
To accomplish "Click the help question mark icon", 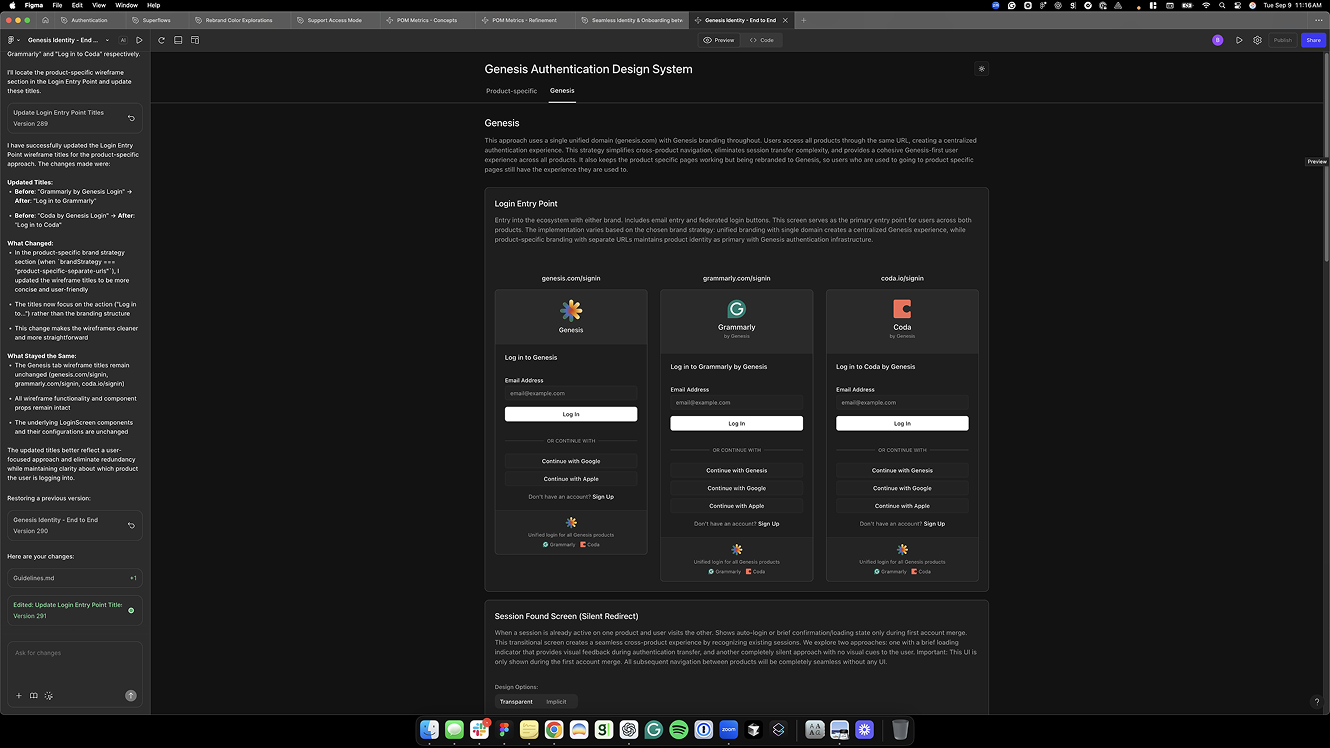I will click(1316, 702).
